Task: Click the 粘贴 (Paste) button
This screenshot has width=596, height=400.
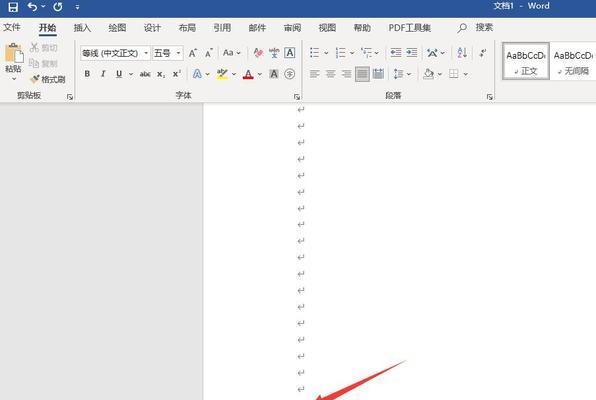Action: click(14, 62)
